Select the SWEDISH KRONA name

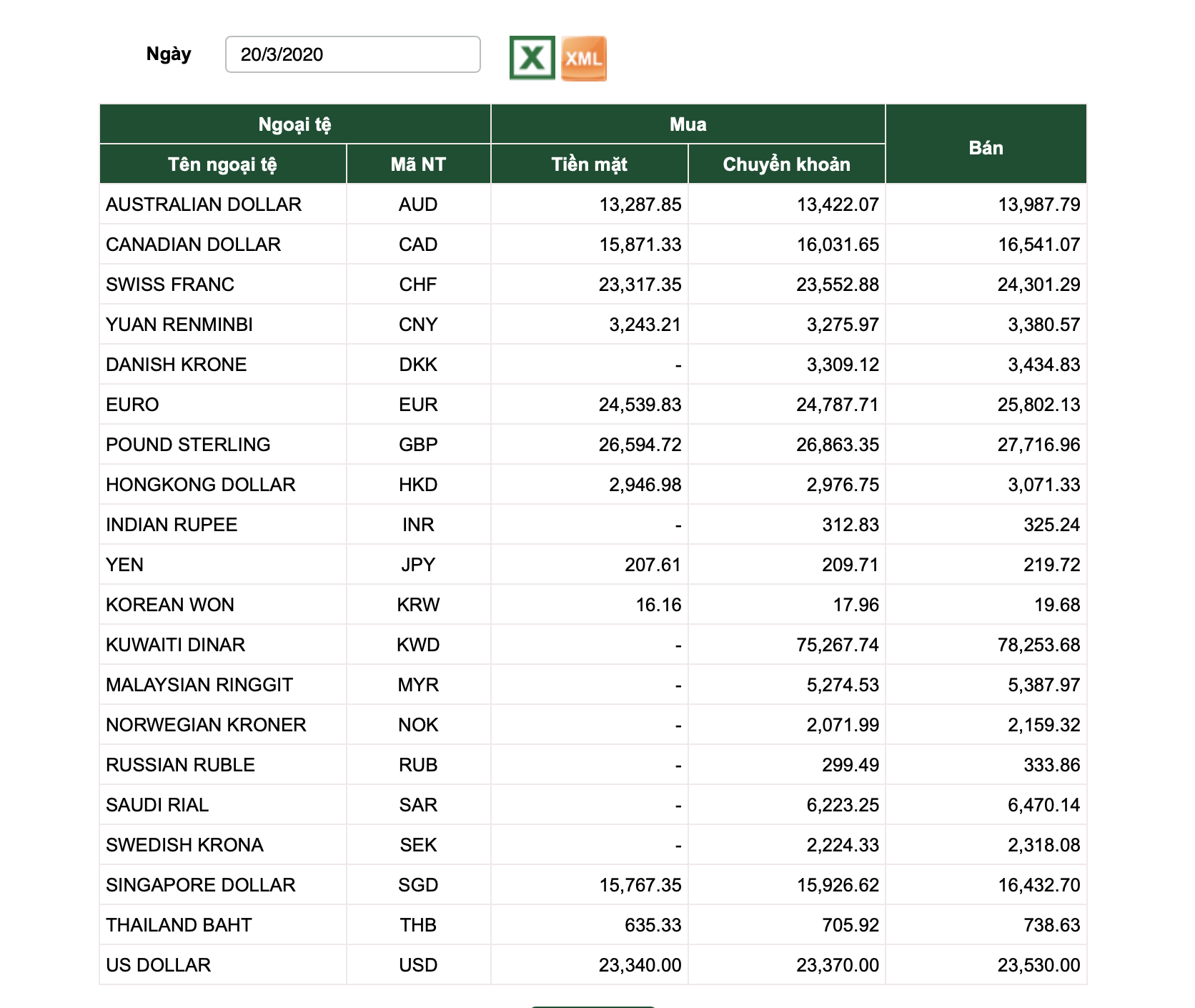click(184, 845)
